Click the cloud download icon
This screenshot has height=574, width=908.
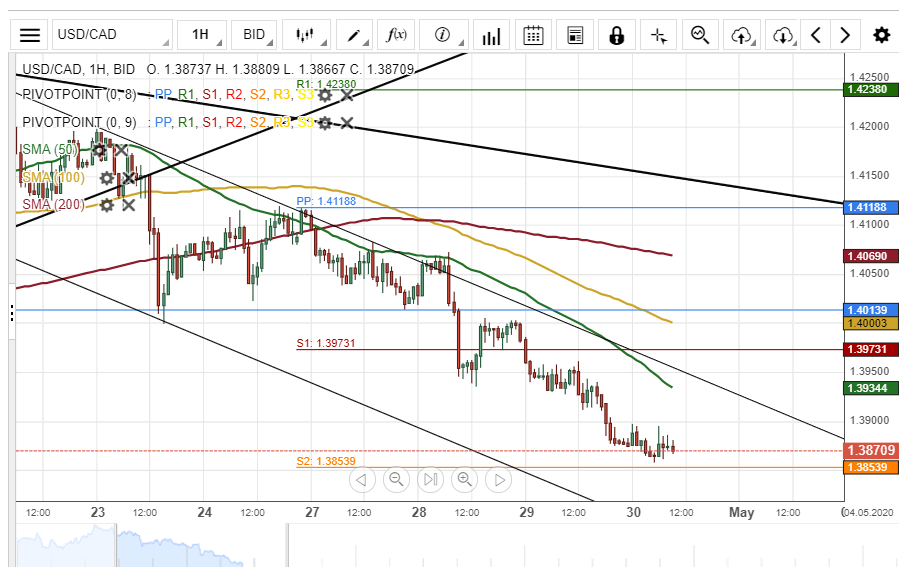(783, 35)
